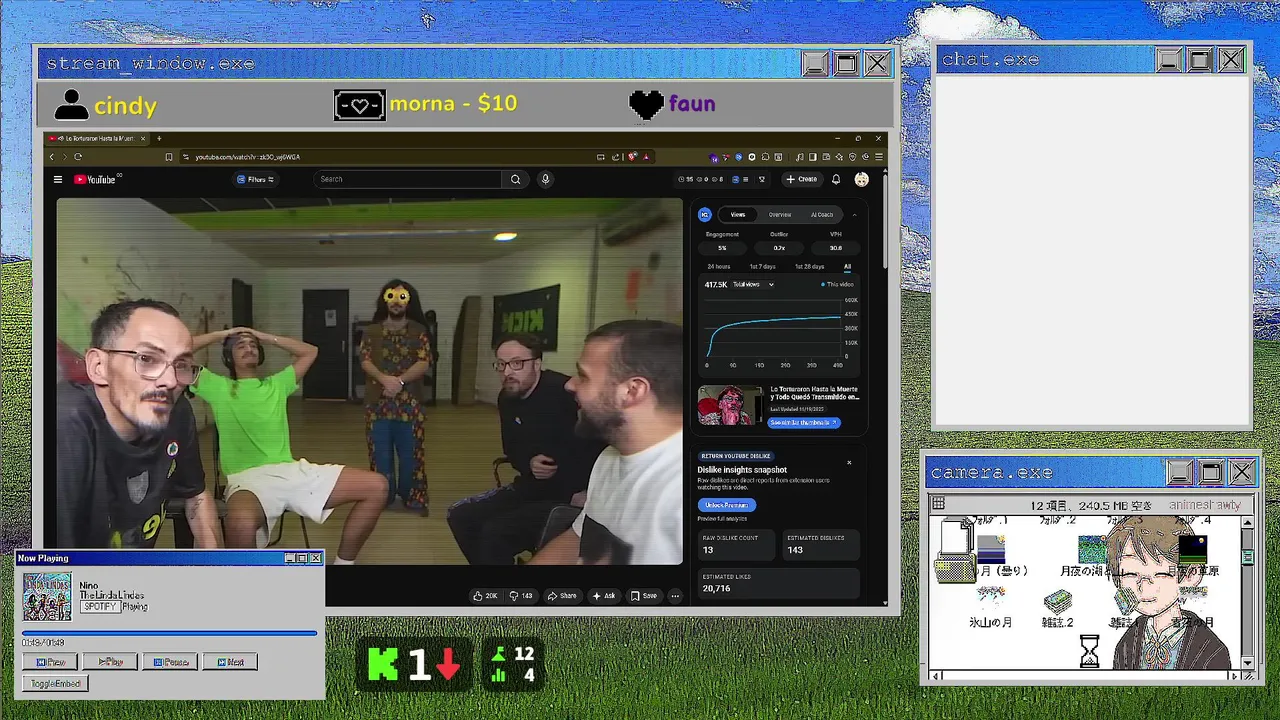Click the Ask button below video

(x=604, y=596)
